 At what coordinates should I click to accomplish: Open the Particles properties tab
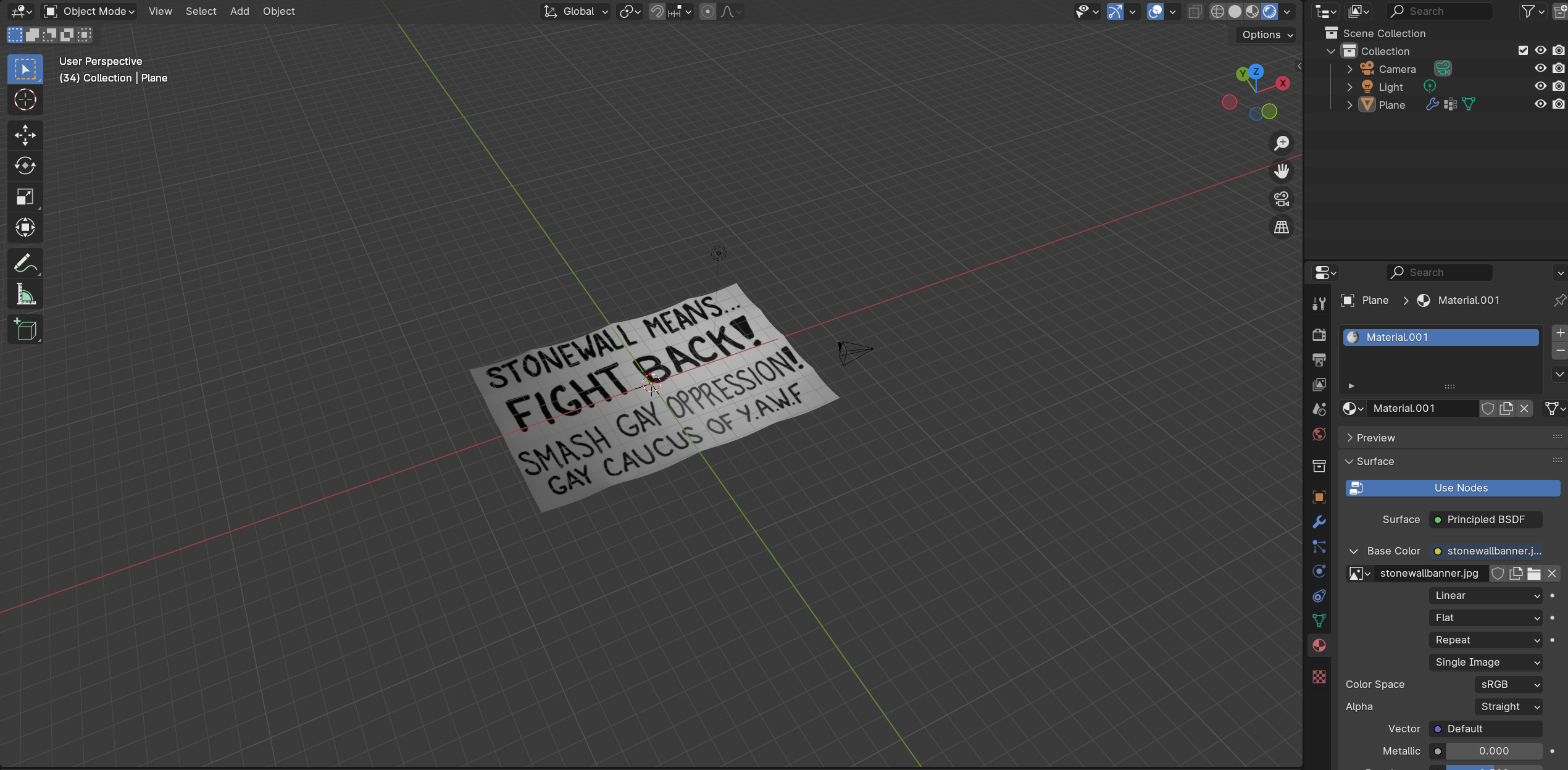click(x=1319, y=546)
